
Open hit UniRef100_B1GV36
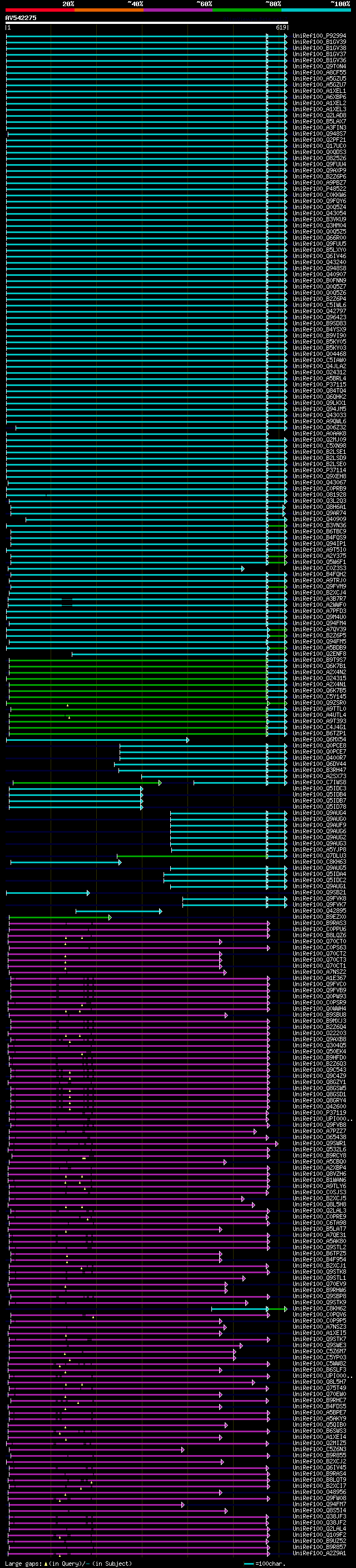(x=319, y=60)
